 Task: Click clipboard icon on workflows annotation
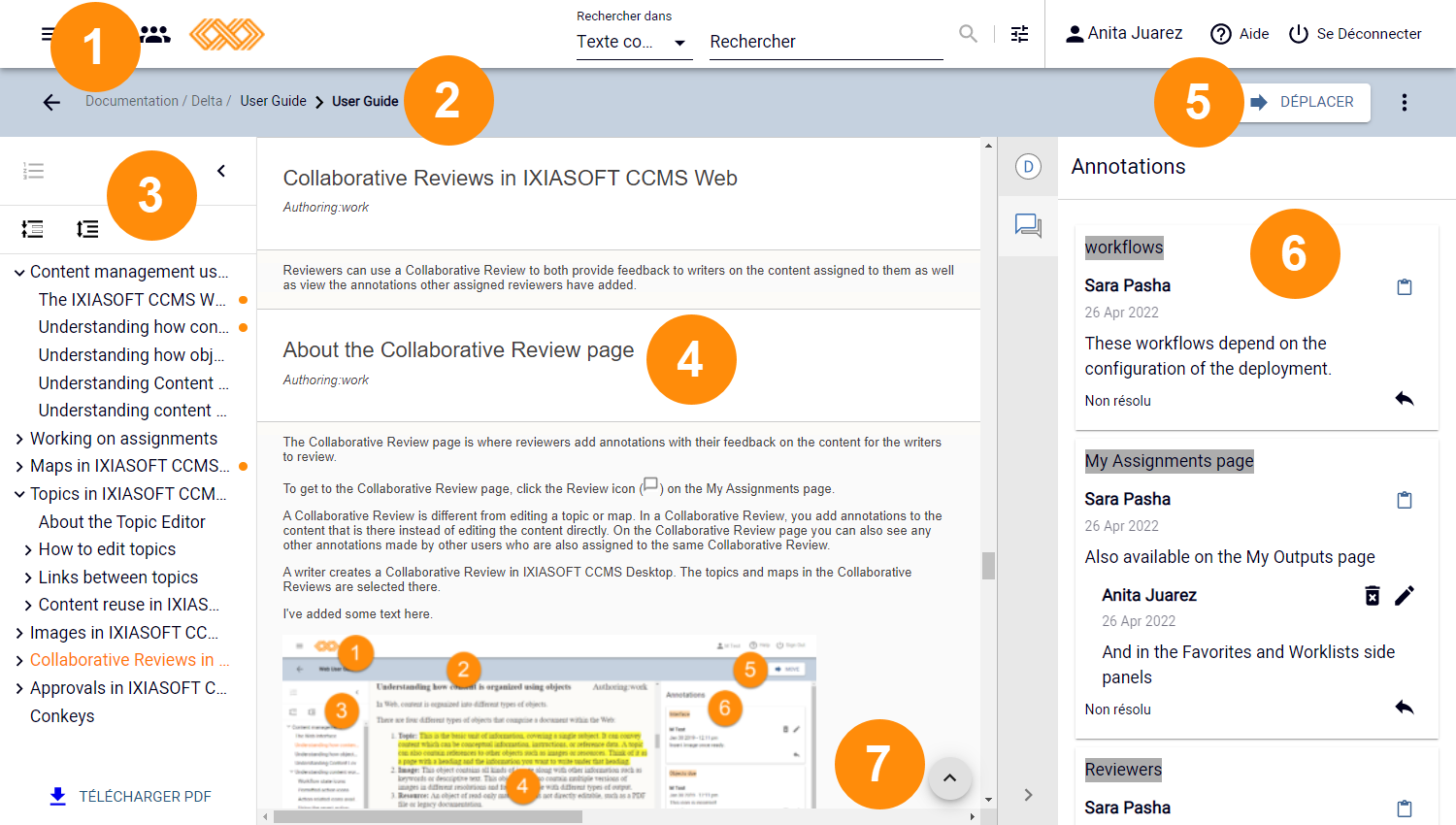click(1404, 287)
